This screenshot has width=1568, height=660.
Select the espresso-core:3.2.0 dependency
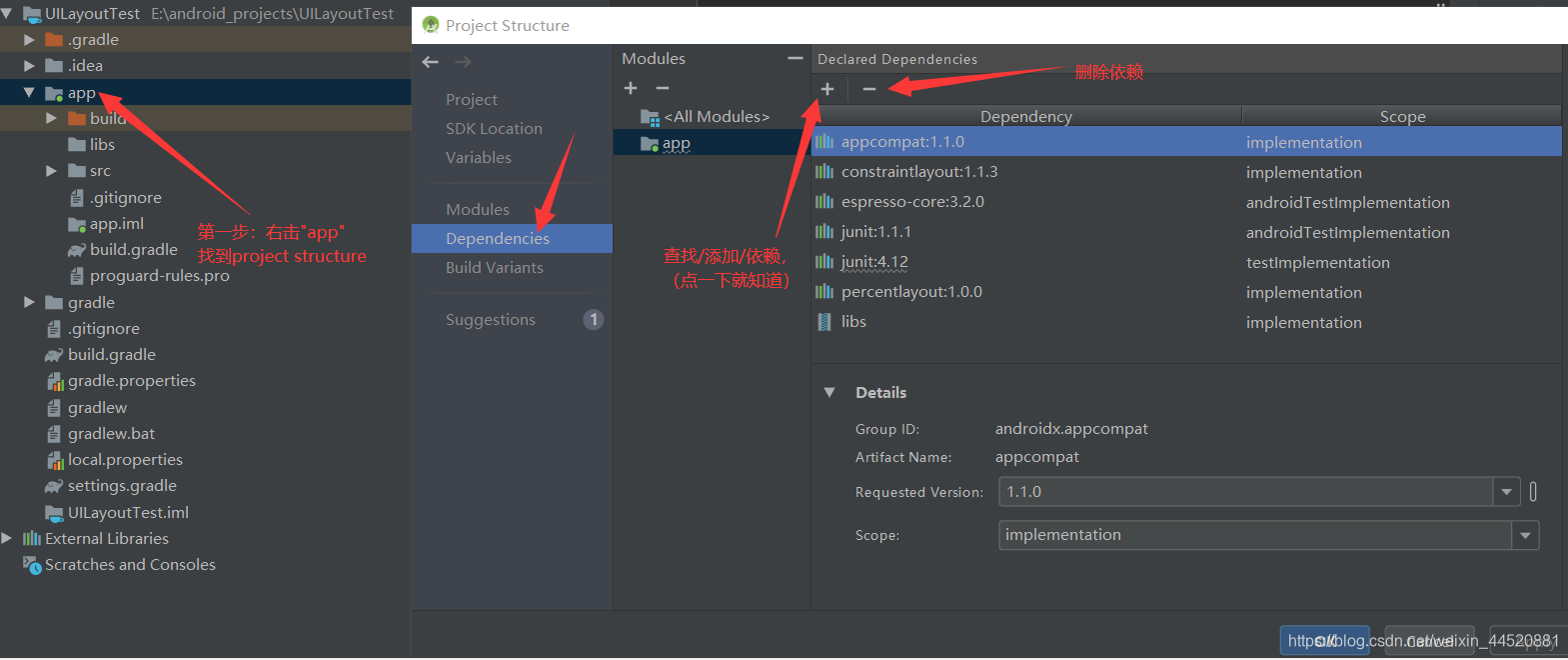(x=1186, y=202)
